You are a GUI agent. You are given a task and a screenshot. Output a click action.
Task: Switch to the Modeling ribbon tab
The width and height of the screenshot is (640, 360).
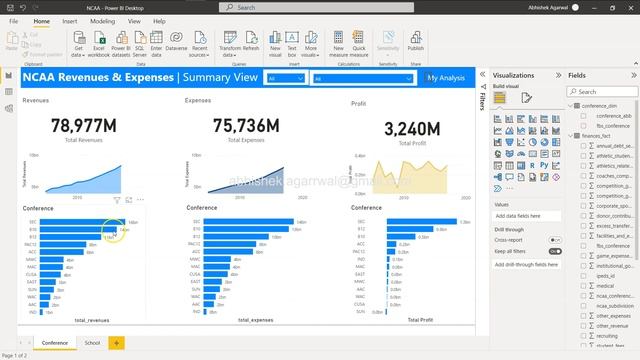(102, 21)
